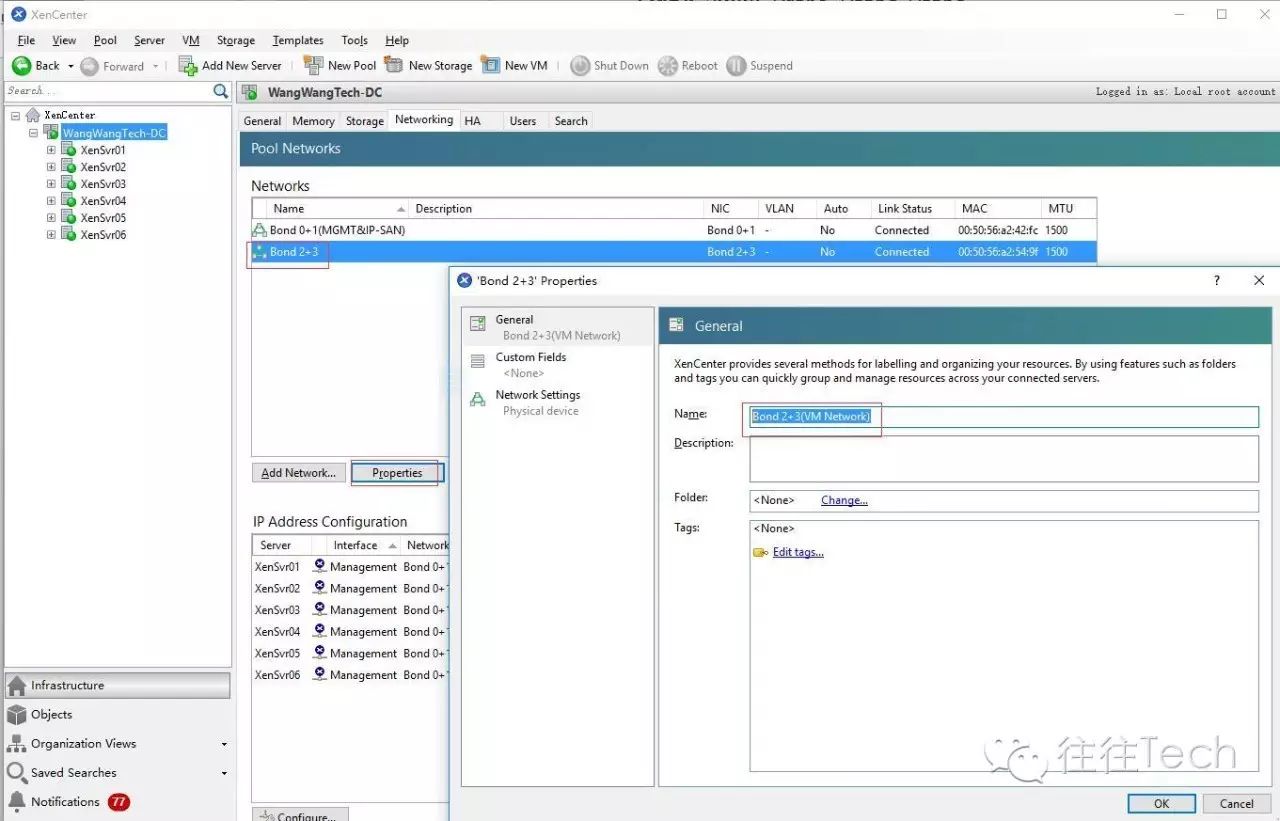
Task: Click the Add New Server icon
Action: [x=188, y=65]
